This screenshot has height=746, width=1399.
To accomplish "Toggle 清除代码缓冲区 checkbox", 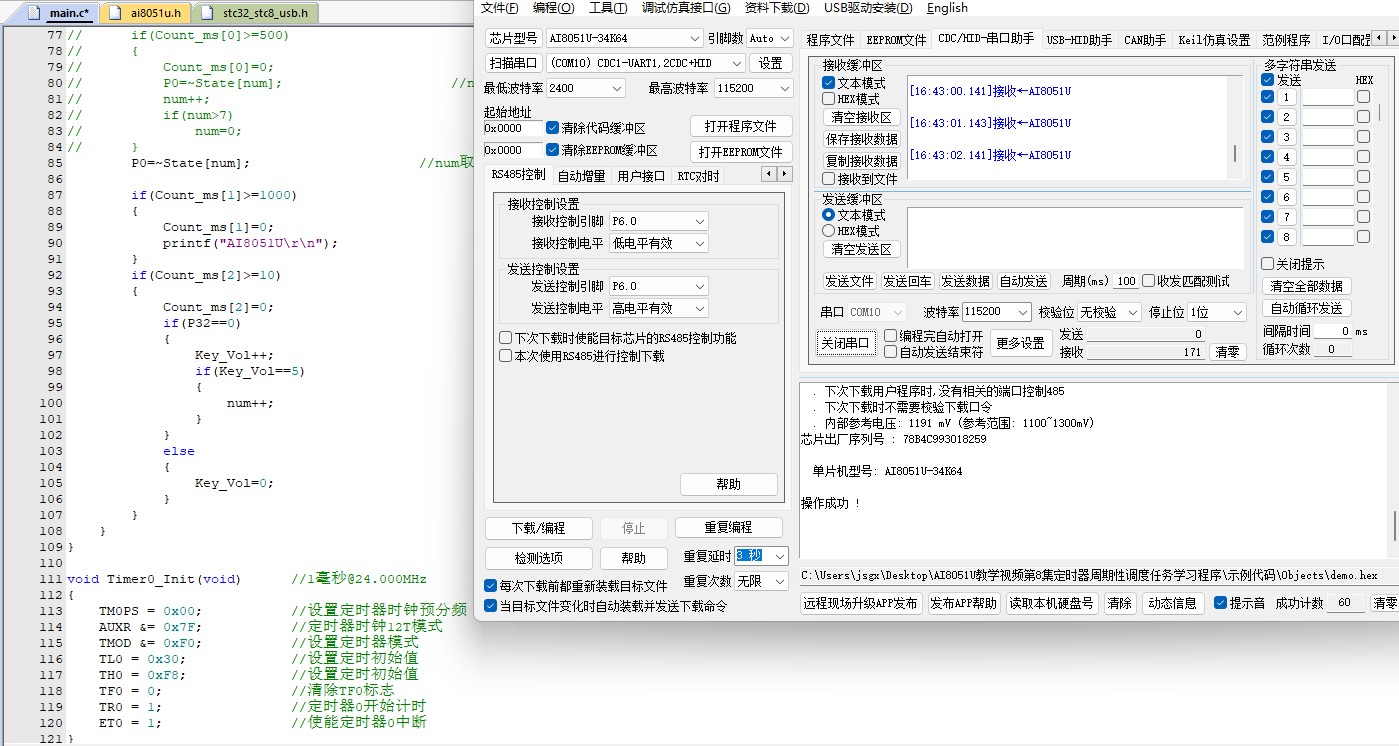I will (553, 128).
